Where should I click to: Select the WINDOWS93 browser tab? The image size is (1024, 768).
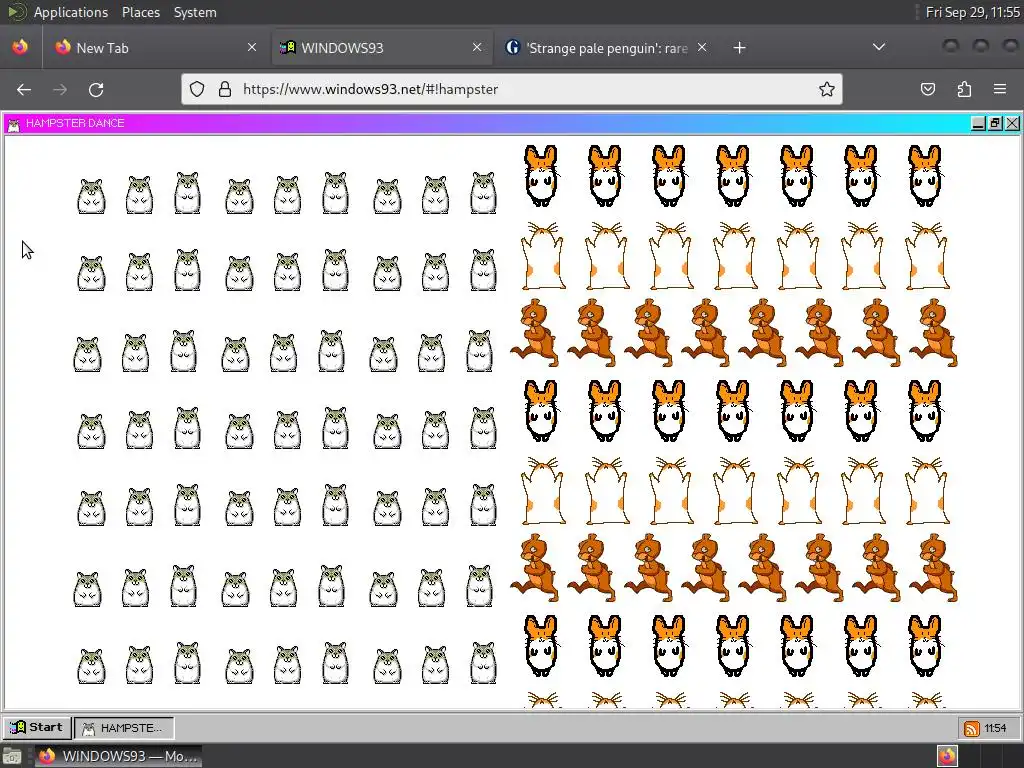coord(382,48)
